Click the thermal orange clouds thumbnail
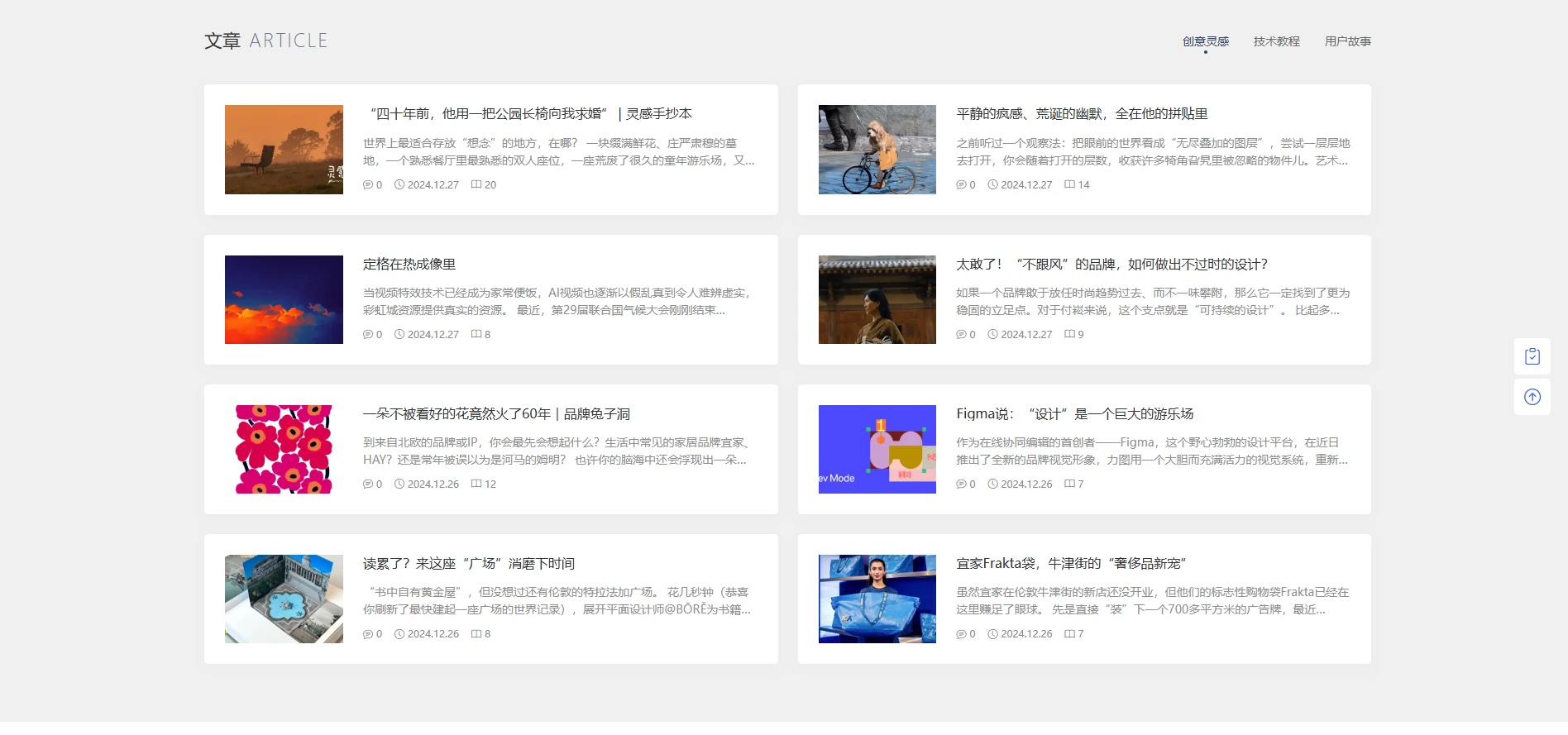This screenshot has height=735, width=1568. (284, 299)
